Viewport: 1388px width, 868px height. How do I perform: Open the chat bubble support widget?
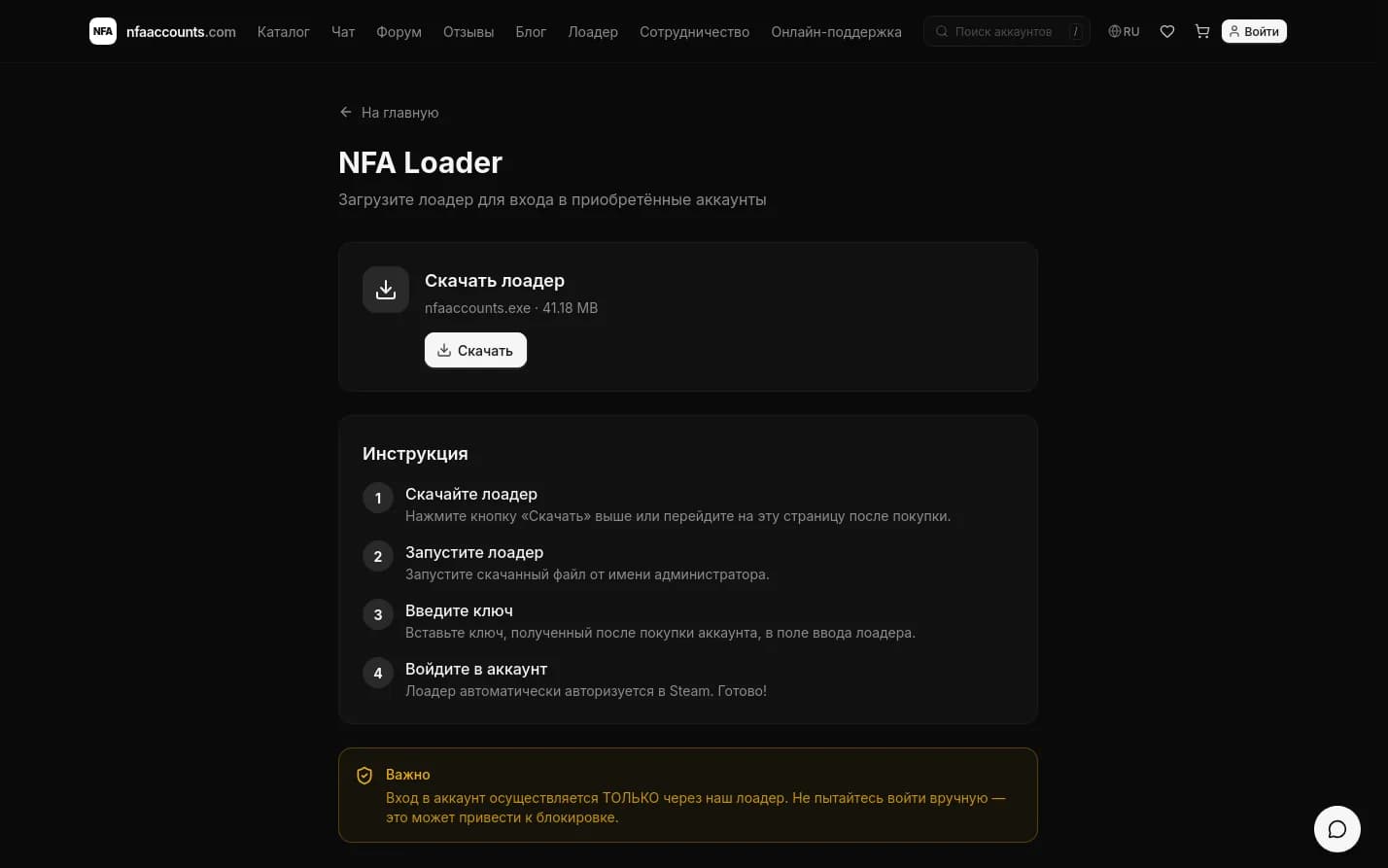[x=1337, y=829]
